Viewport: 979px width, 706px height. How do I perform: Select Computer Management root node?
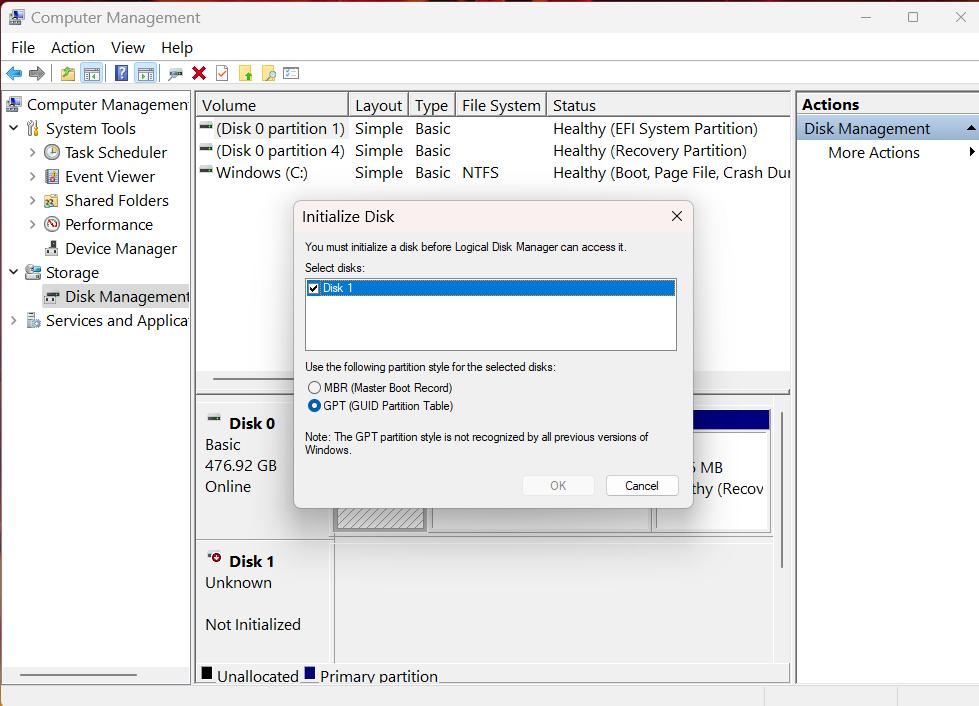[x=107, y=104]
